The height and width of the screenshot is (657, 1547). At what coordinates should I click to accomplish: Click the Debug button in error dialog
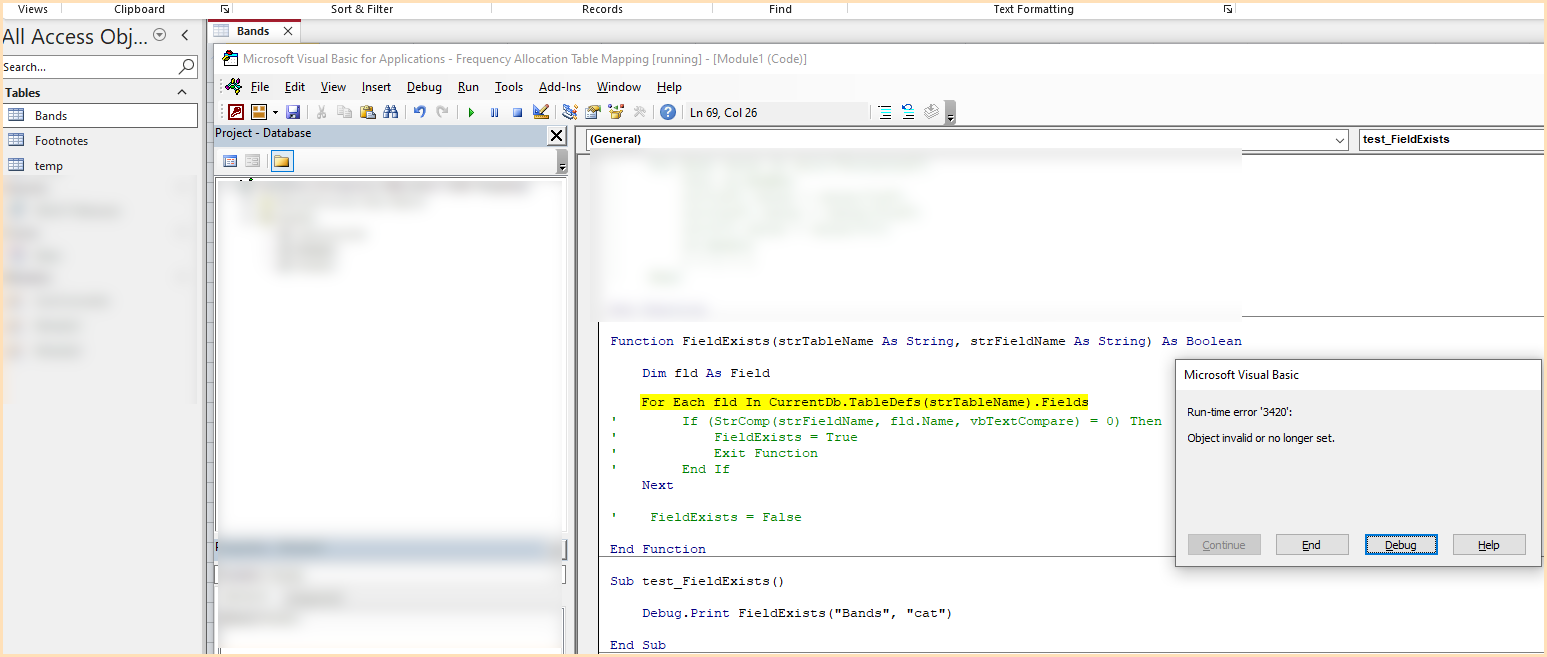1400,545
